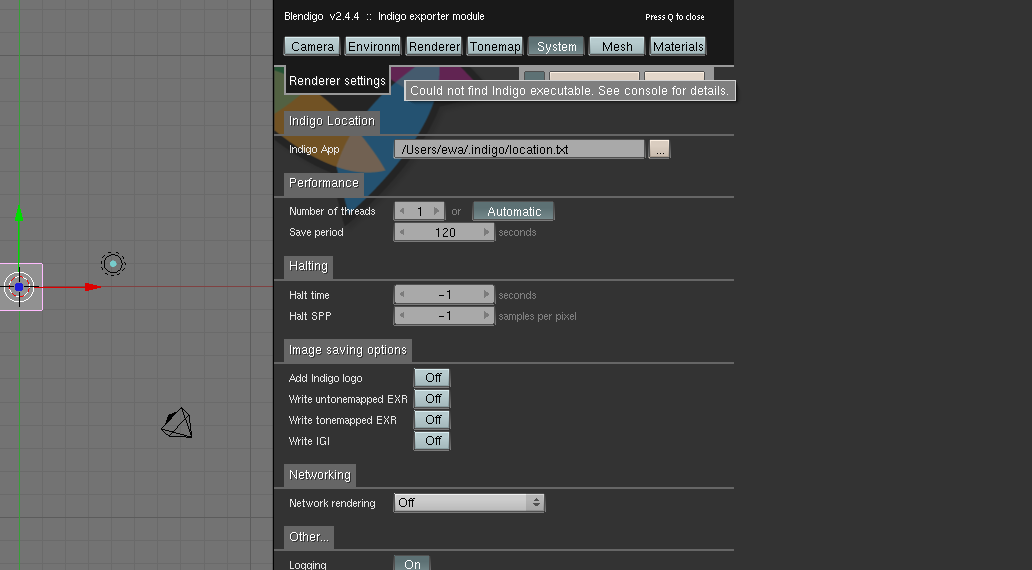Viewport: 1032px width, 570px height.
Task: Increase the number of threads
Action: point(436,211)
